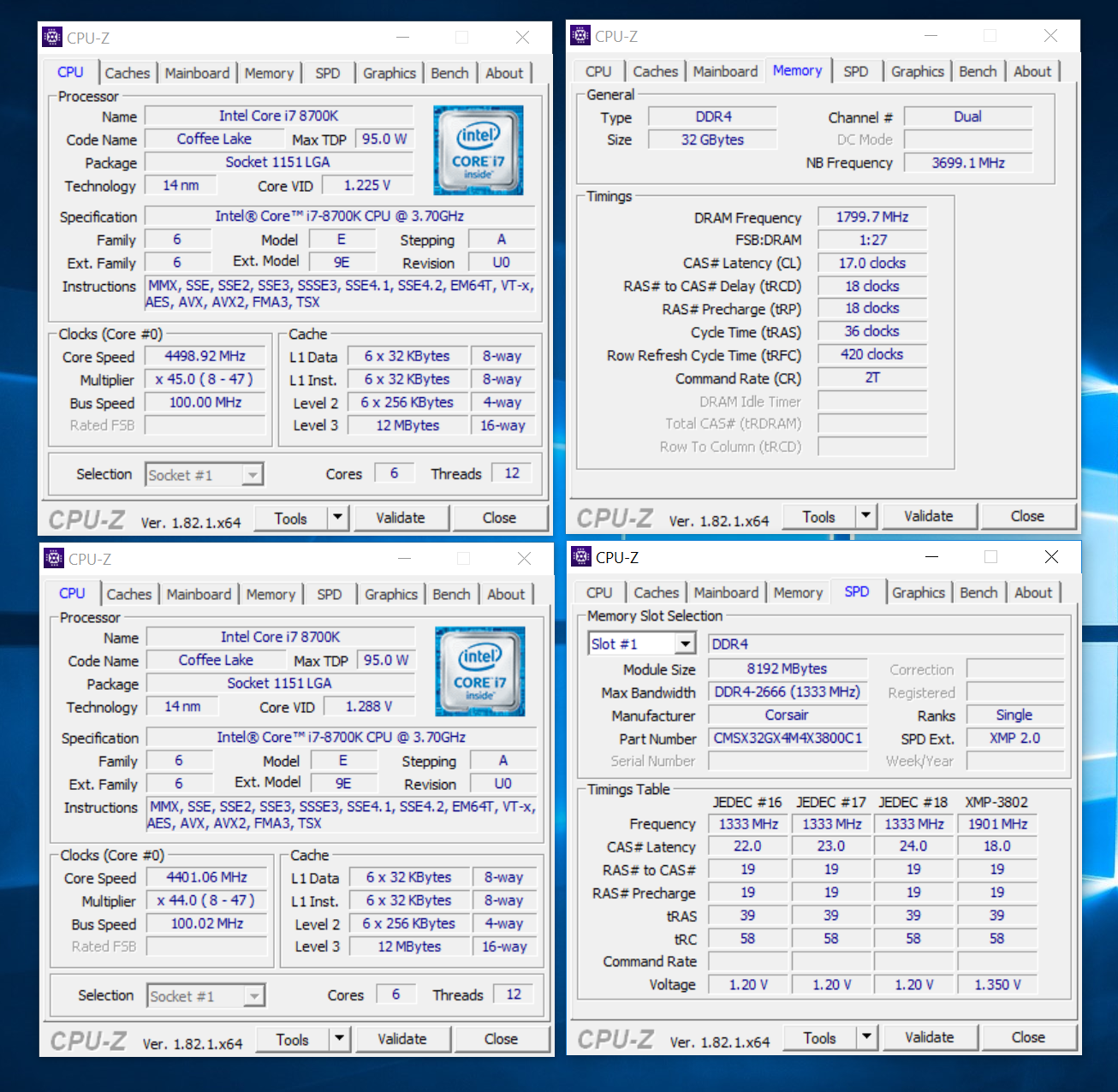
Task: Switch to SPD tab in the Memory-tab window
Action: pos(856,71)
